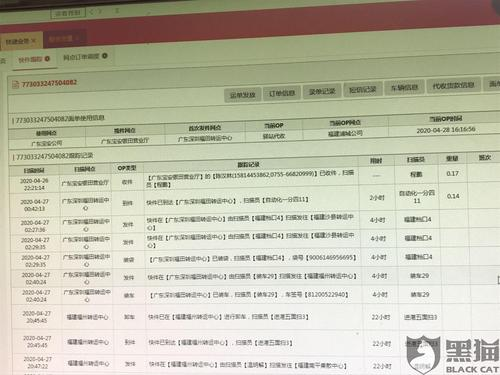Close the second purple top tab
Viewport: 500px width, 375px height.
point(77,38)
